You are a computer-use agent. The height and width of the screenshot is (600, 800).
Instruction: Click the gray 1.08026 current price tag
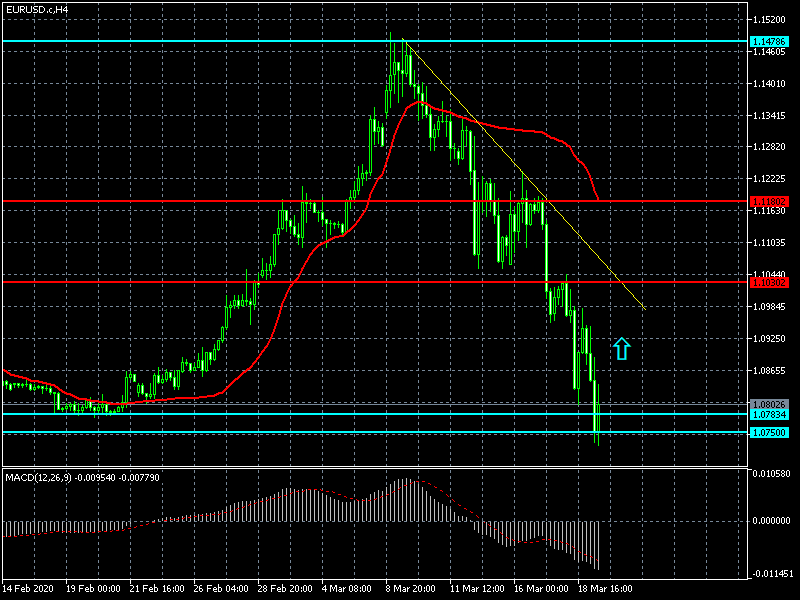(769, 405)
